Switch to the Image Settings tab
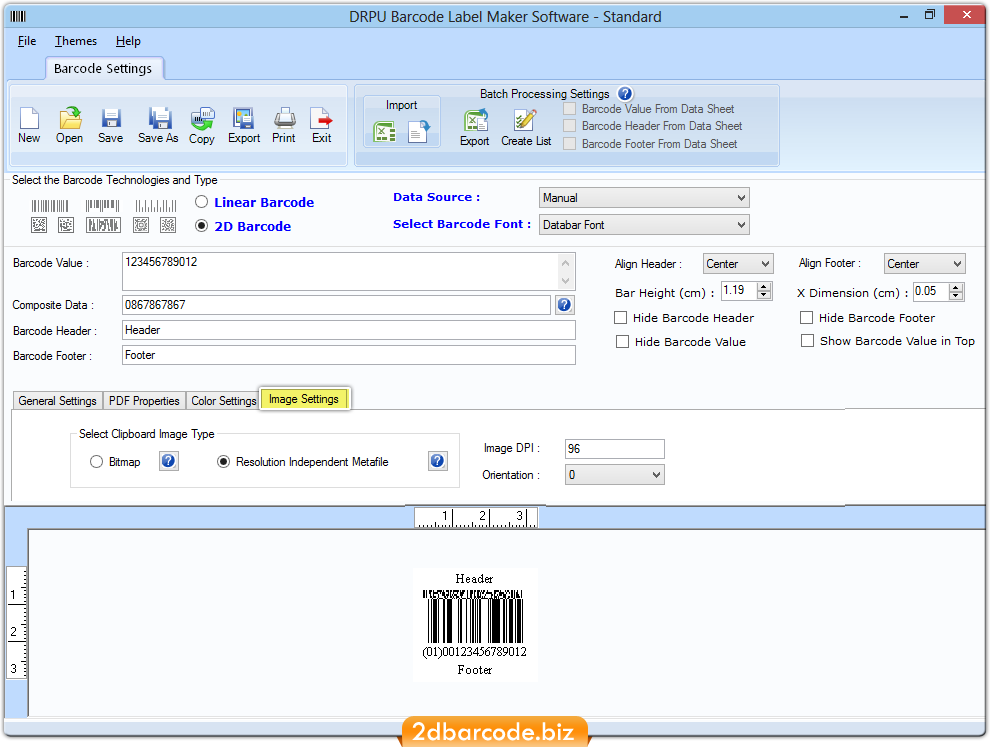 pyautogui.click(x=304, y=399)
